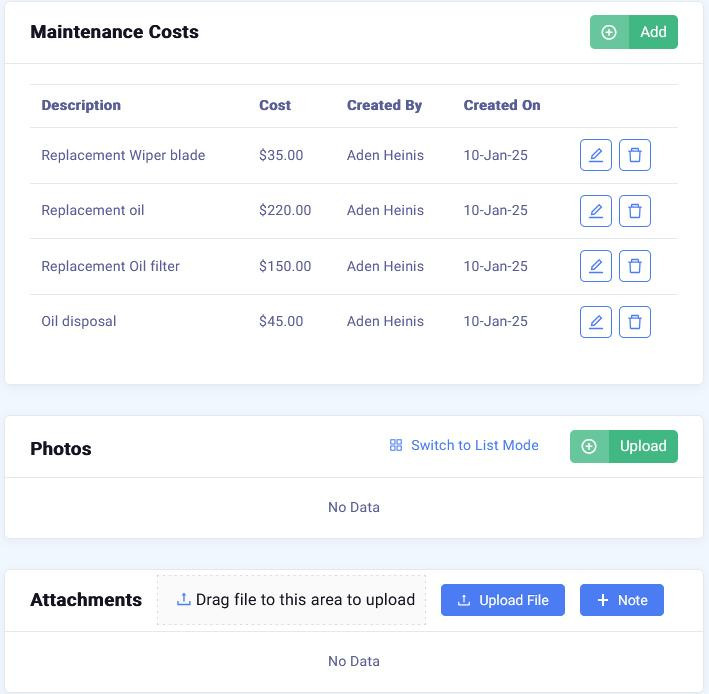The height and width of the screenshot is (694, 709).
Task: Click the $220.00 cost cell
Action: [x=285, y=211]
